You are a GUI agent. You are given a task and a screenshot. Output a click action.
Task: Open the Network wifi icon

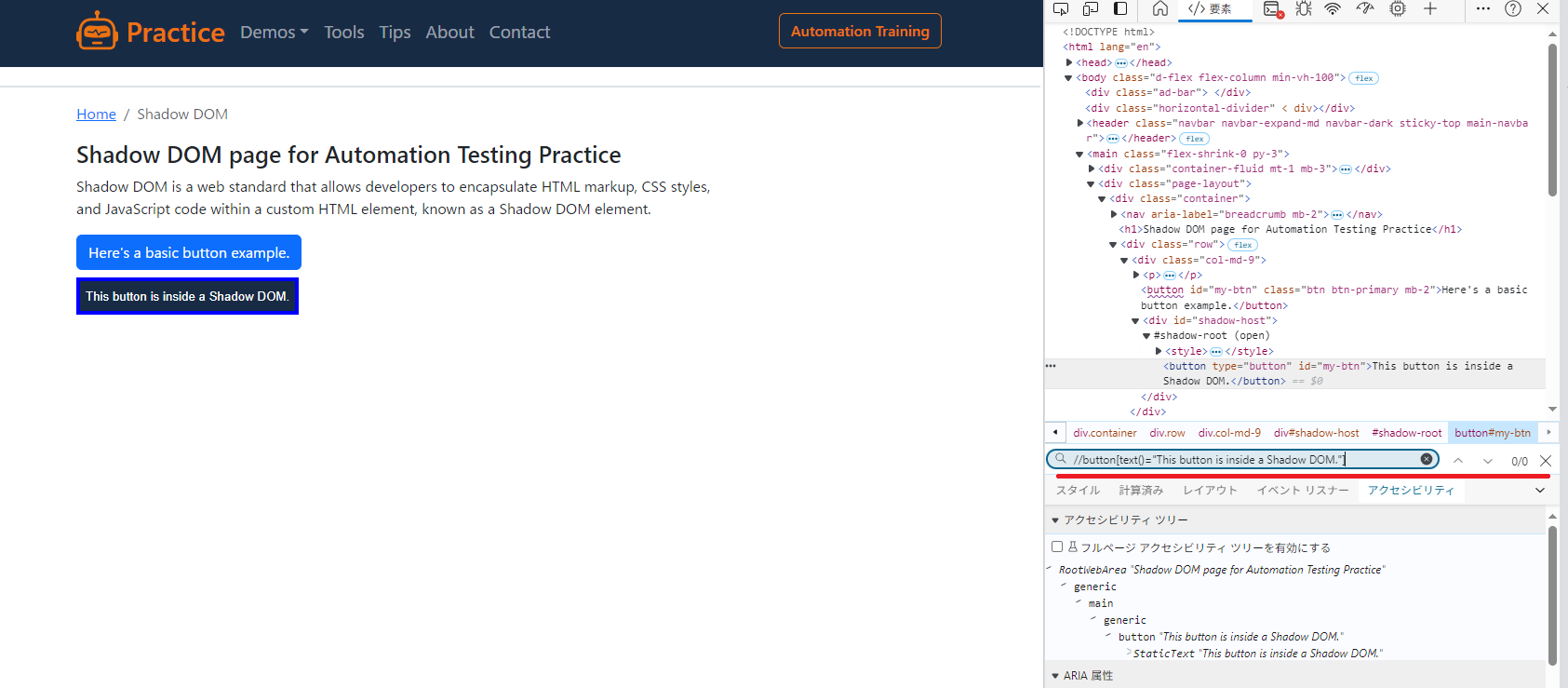[x=1333, y=9]
